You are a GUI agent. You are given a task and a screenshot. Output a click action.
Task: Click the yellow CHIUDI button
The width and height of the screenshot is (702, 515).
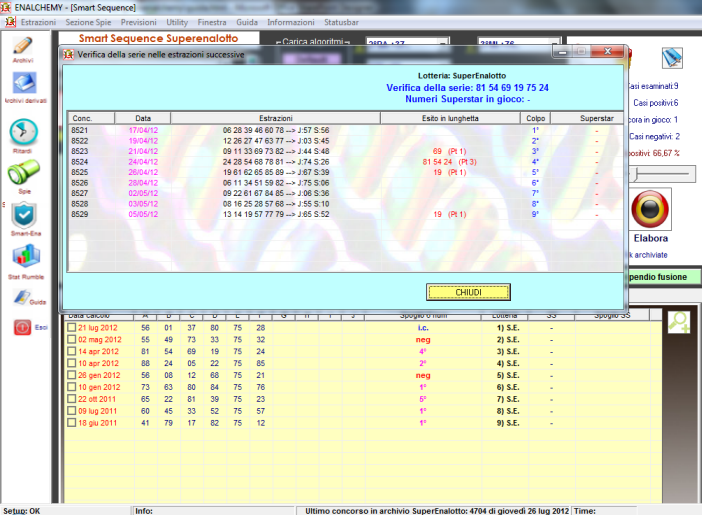(x=468, y=292)
